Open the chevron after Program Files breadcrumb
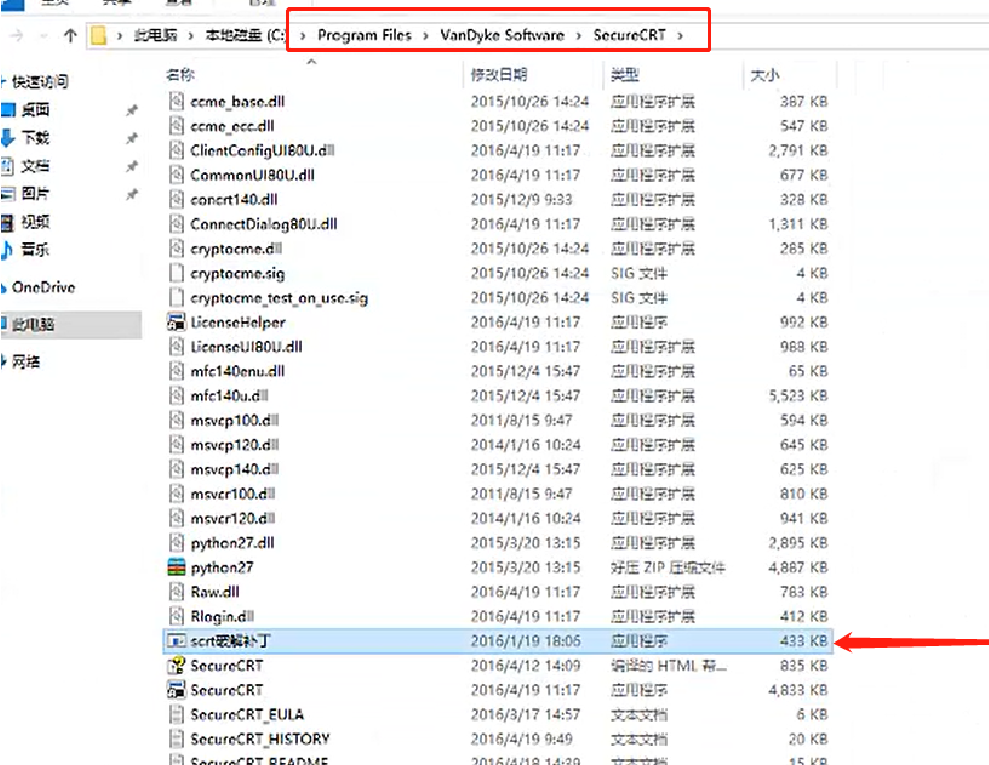This screenshot has width=989, height=765. [x=426, y=36]
